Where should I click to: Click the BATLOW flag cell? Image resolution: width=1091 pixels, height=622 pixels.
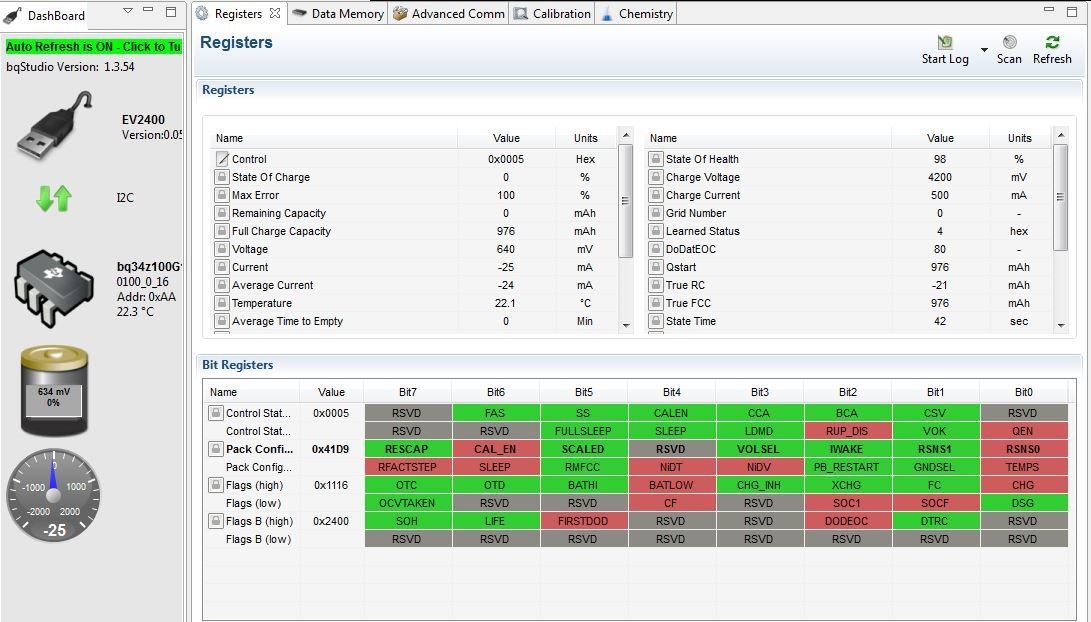tap(671, 485)
